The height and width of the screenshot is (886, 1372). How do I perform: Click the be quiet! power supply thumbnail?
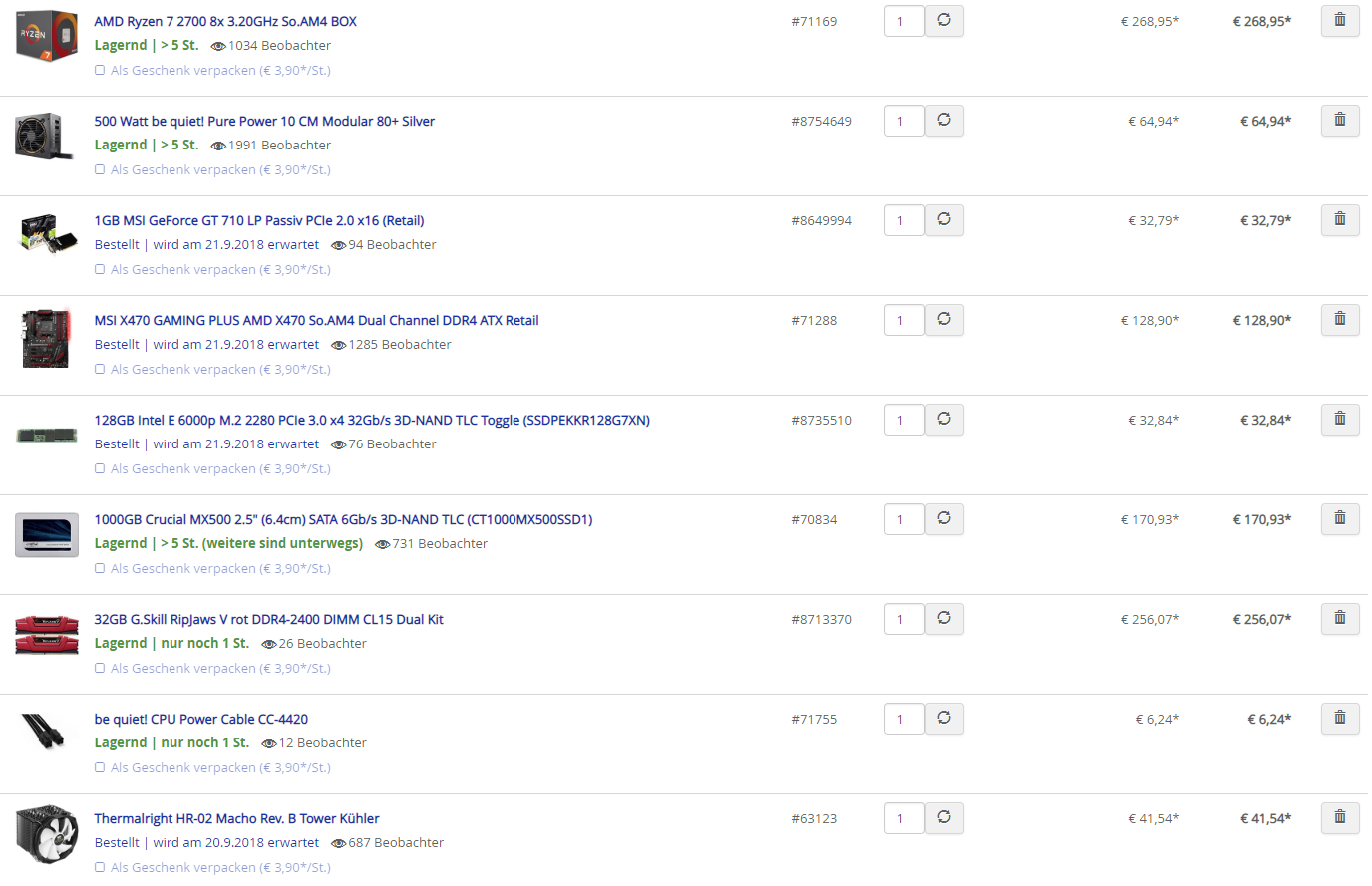[45, 136]
